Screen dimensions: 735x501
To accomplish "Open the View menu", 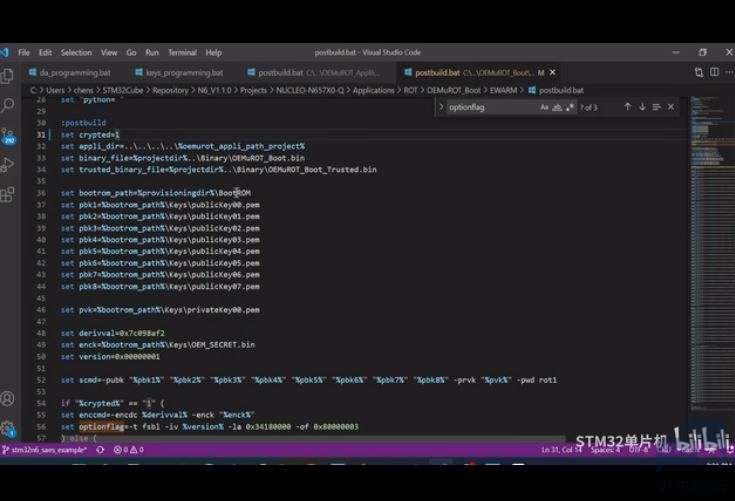I will coord(109,52).
